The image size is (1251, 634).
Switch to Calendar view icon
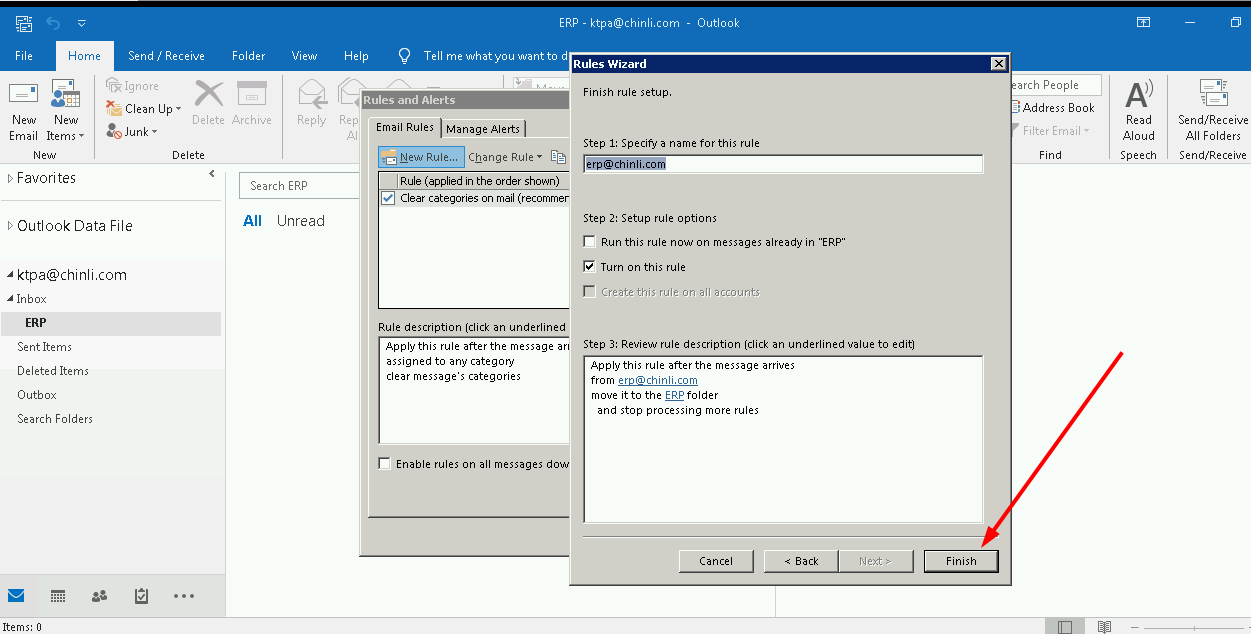tap(58, 596)
